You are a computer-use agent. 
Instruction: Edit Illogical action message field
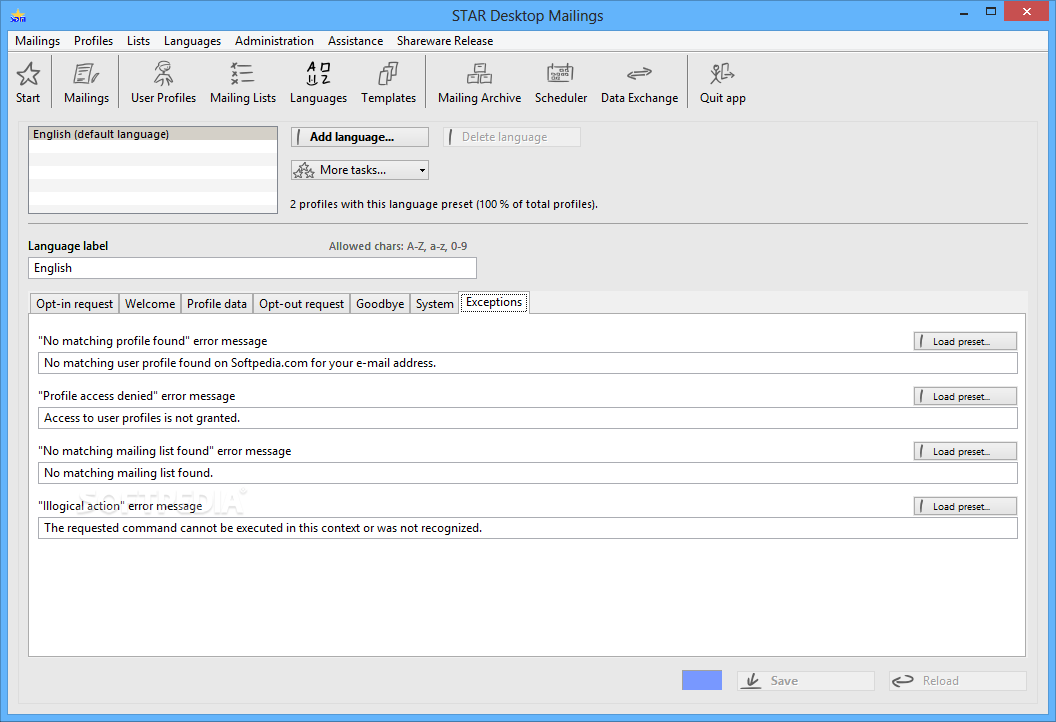527,528
